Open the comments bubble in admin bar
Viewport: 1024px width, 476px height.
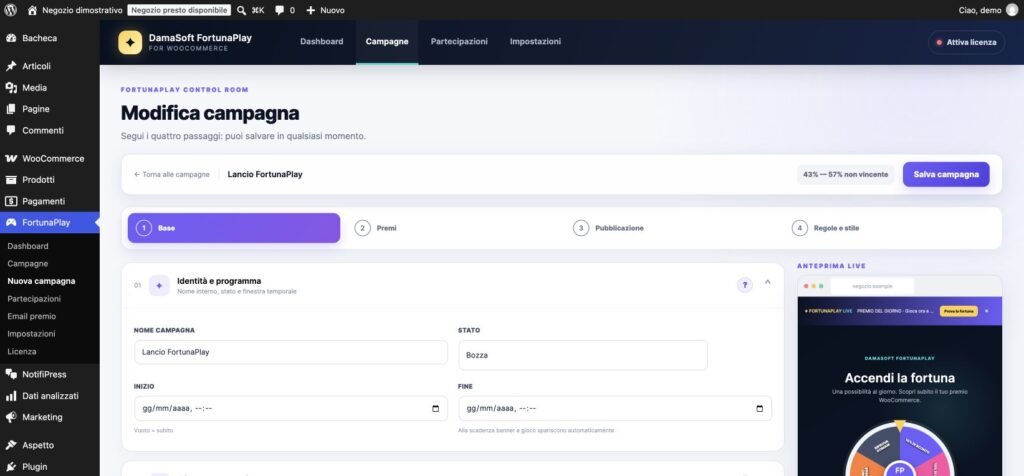tap(280, 10)
